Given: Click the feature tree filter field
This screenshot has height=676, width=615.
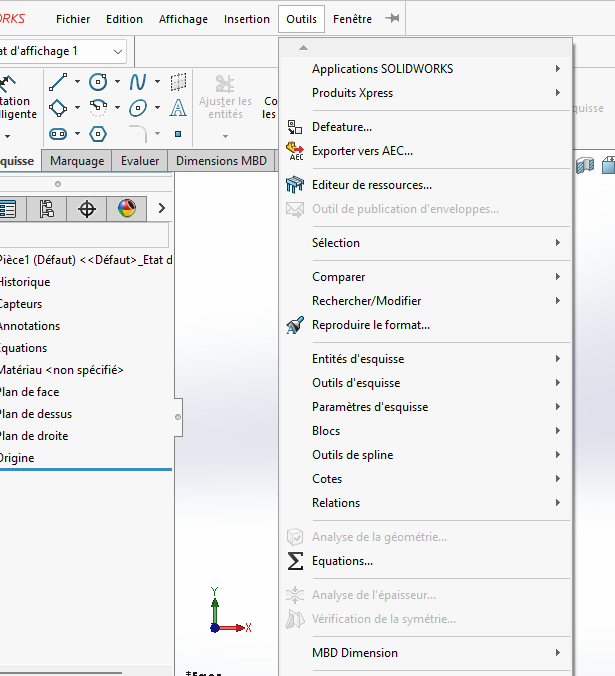Looking at the screenshot, I should 84,236.
